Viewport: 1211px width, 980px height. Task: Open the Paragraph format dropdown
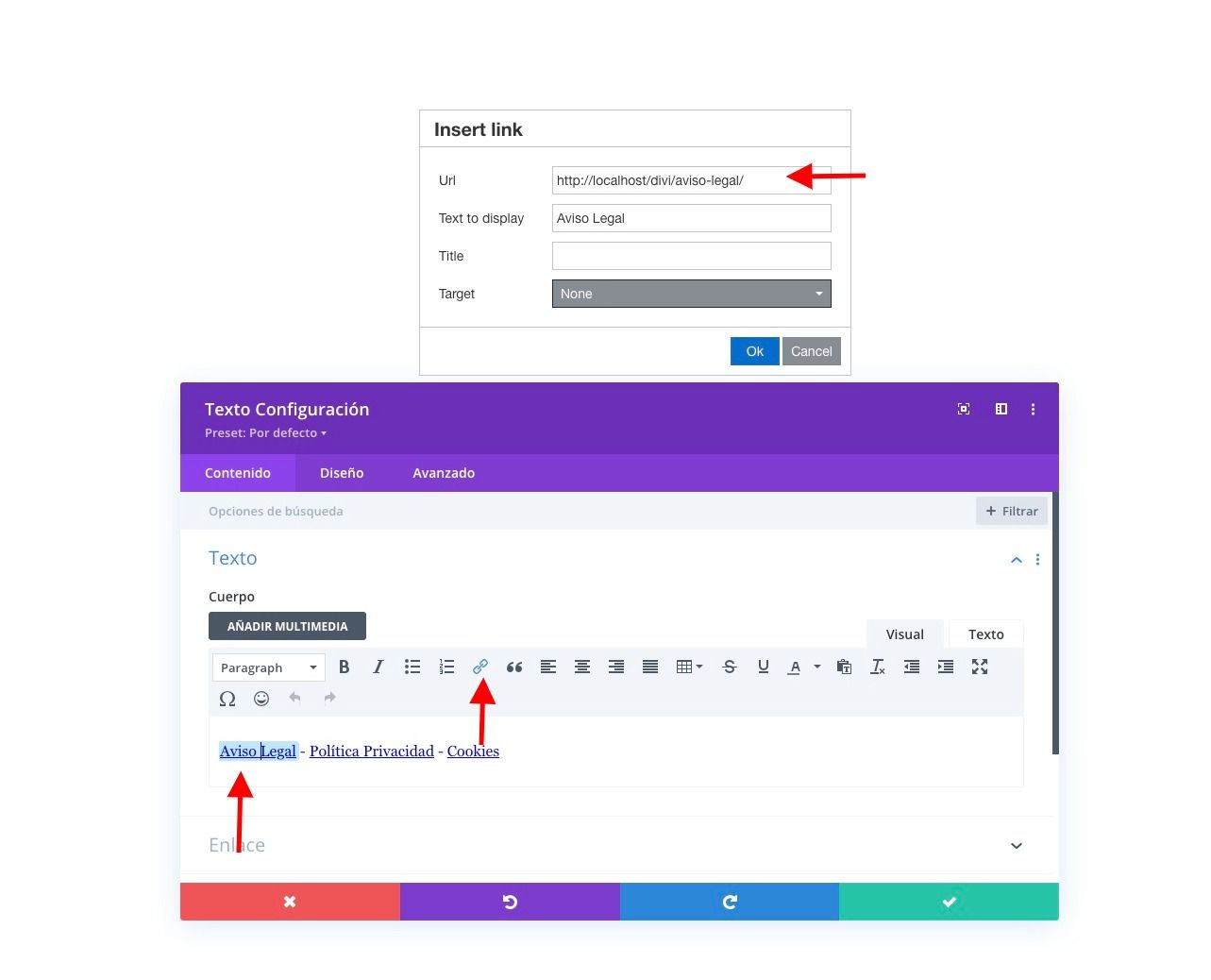pos(269,667)
